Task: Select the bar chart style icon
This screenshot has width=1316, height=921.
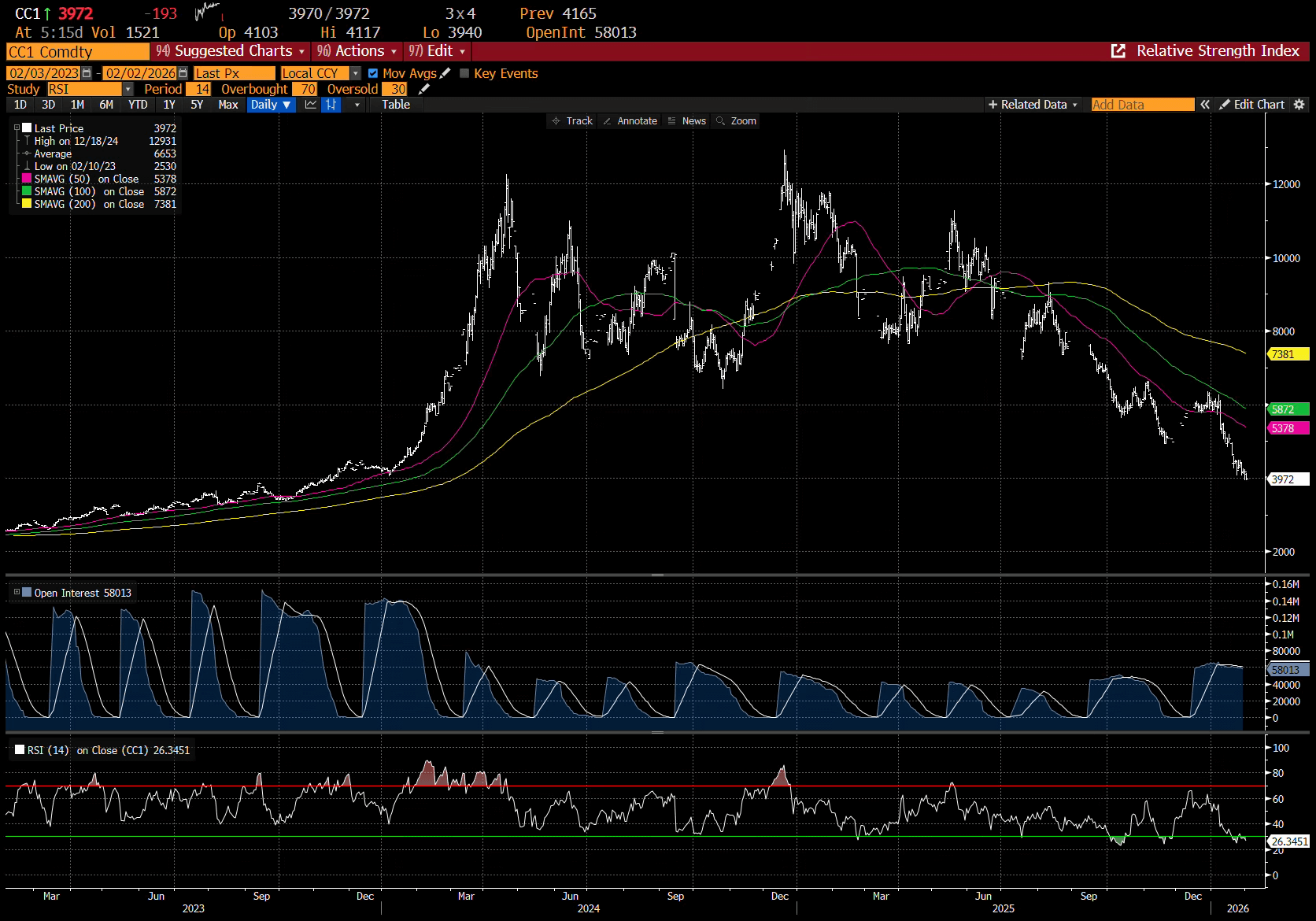Action: point(331,105)
